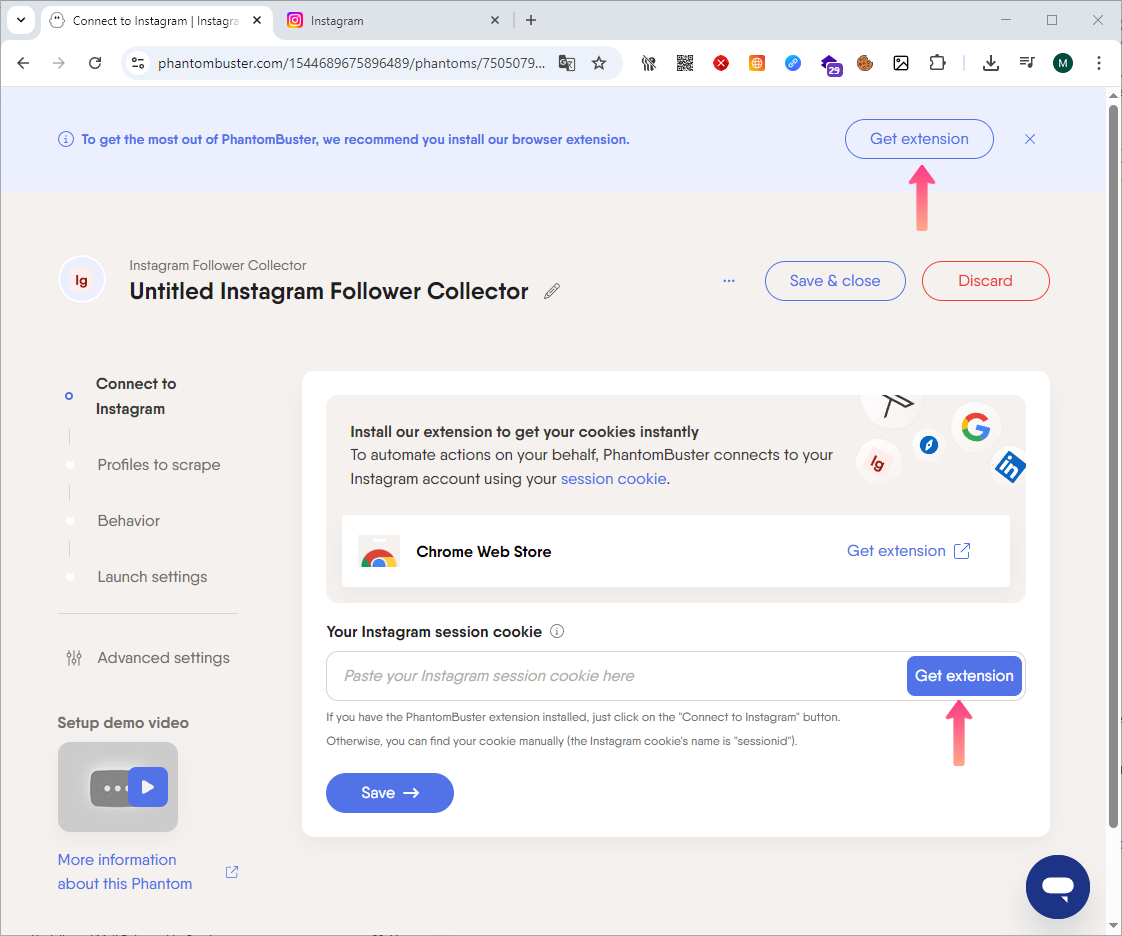Open a new browser tab

click(531, 20)
